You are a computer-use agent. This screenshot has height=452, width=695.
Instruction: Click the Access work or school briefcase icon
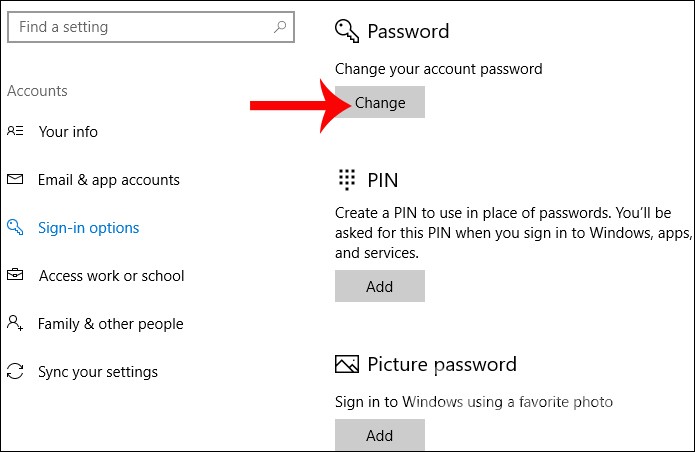tap(15, 275)
